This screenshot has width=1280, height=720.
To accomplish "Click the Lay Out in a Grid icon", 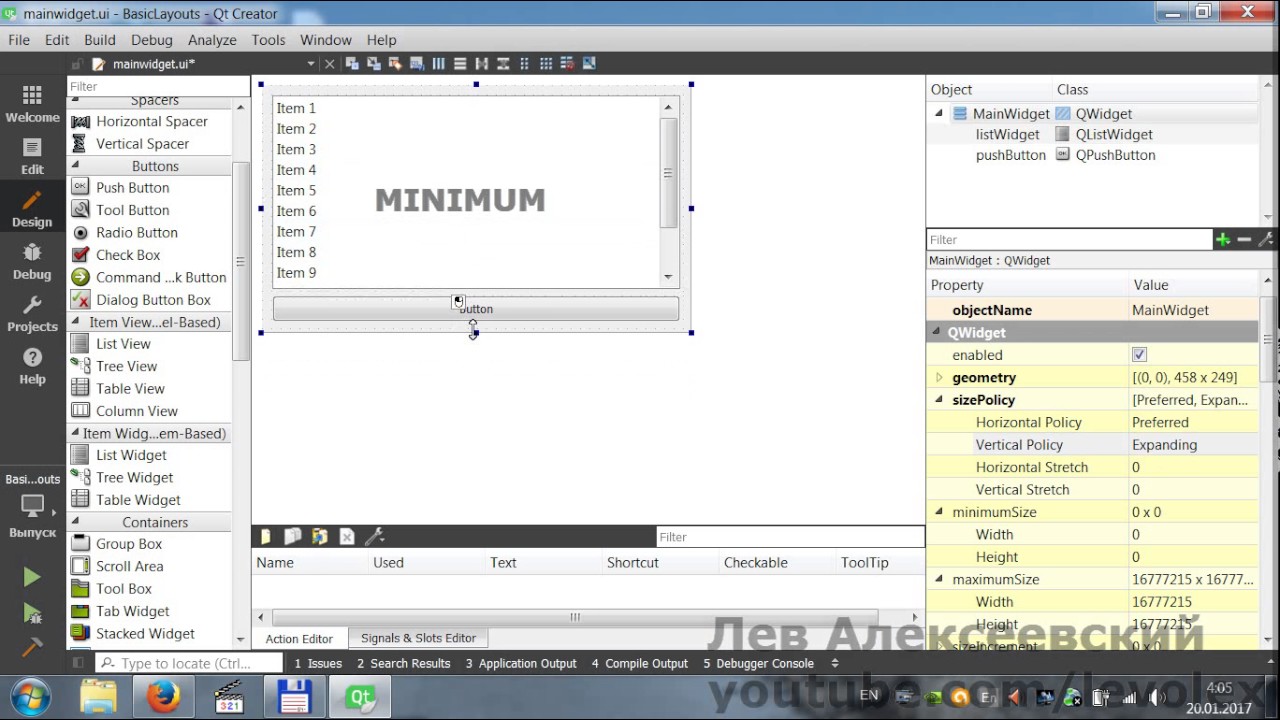I will point(546,64).
